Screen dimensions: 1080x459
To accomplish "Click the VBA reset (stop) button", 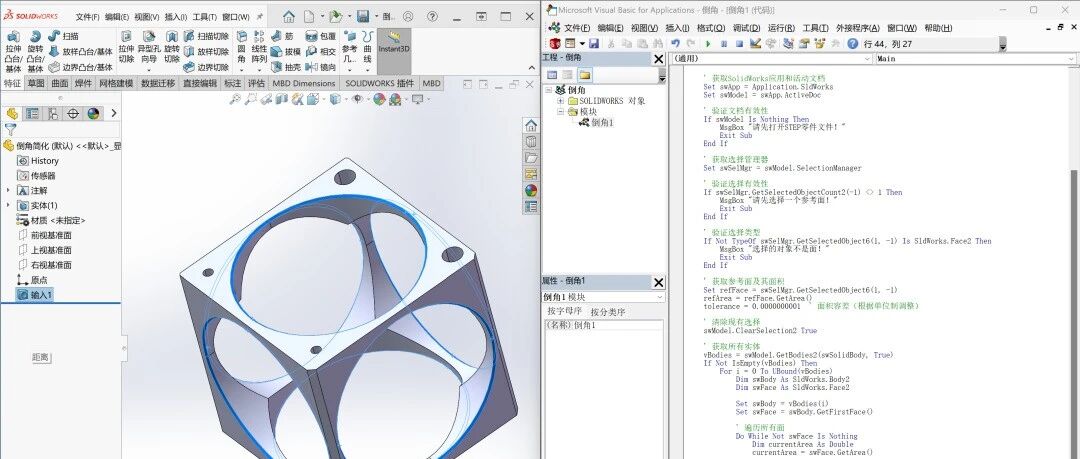I will click(x=739, y=43).
